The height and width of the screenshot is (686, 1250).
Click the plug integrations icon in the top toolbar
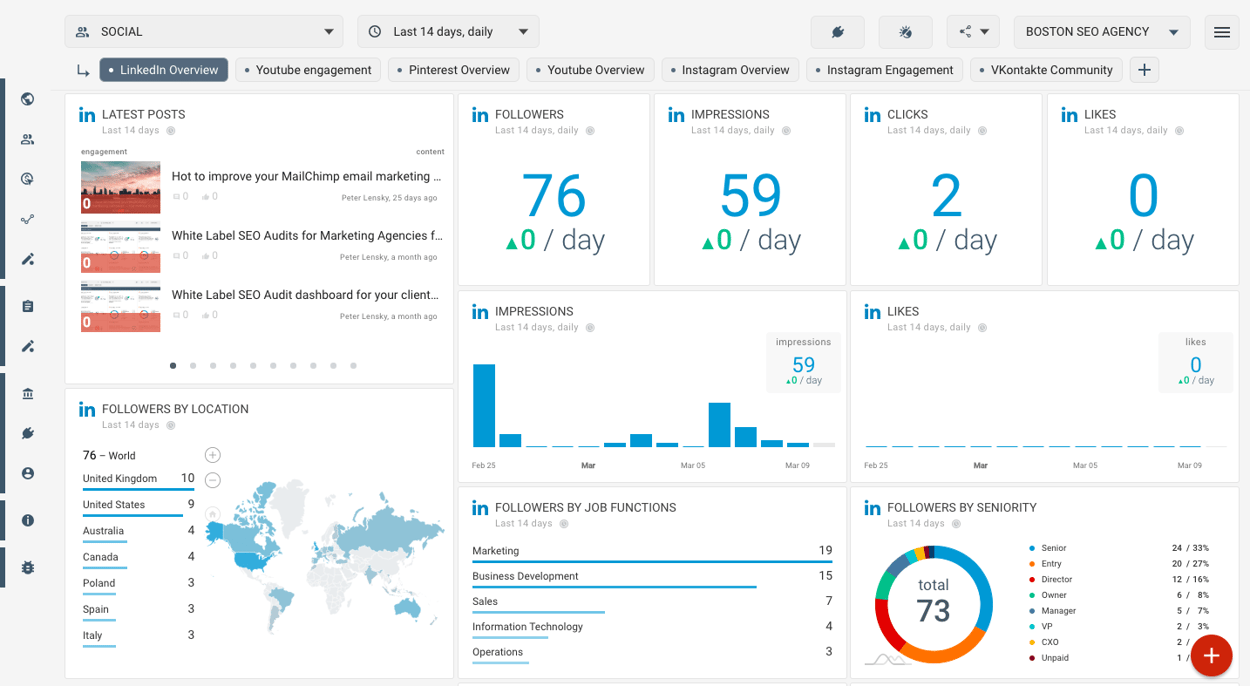[x=837, y=31]
